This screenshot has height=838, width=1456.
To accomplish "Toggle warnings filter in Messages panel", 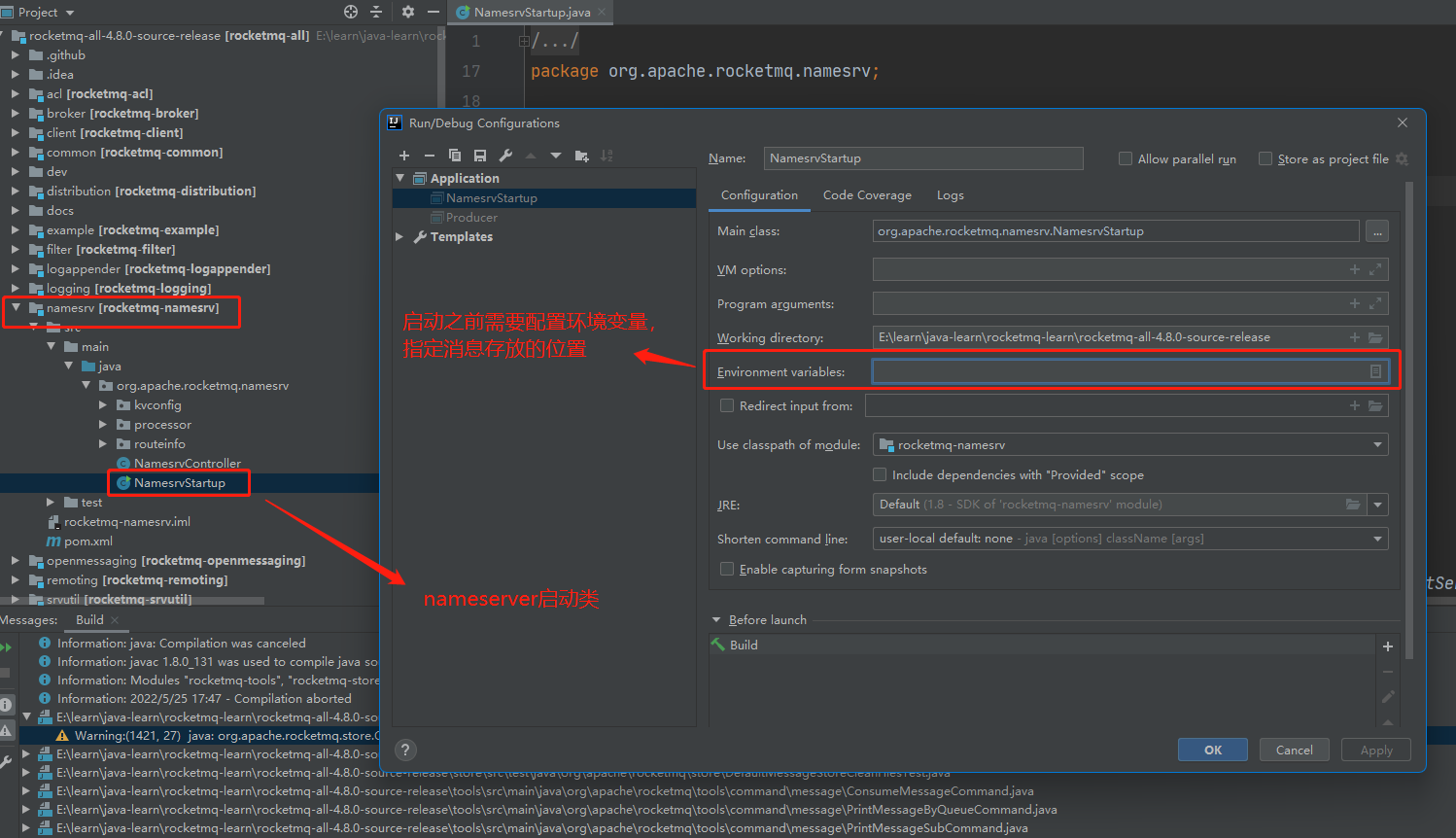I will pos(6,730).
